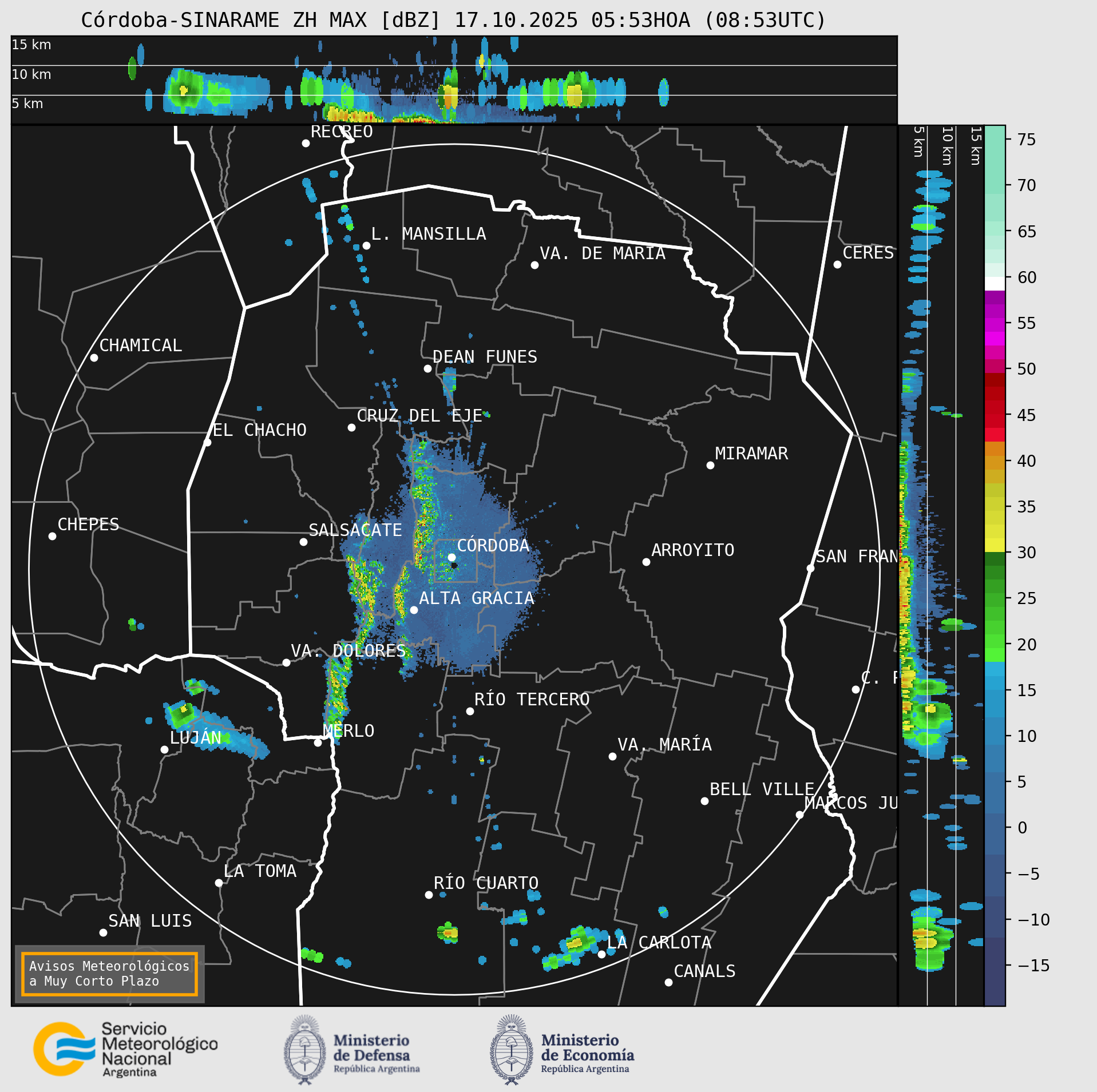
Task: Click the LA CARLOTA city label
Action: click(659, 943)
